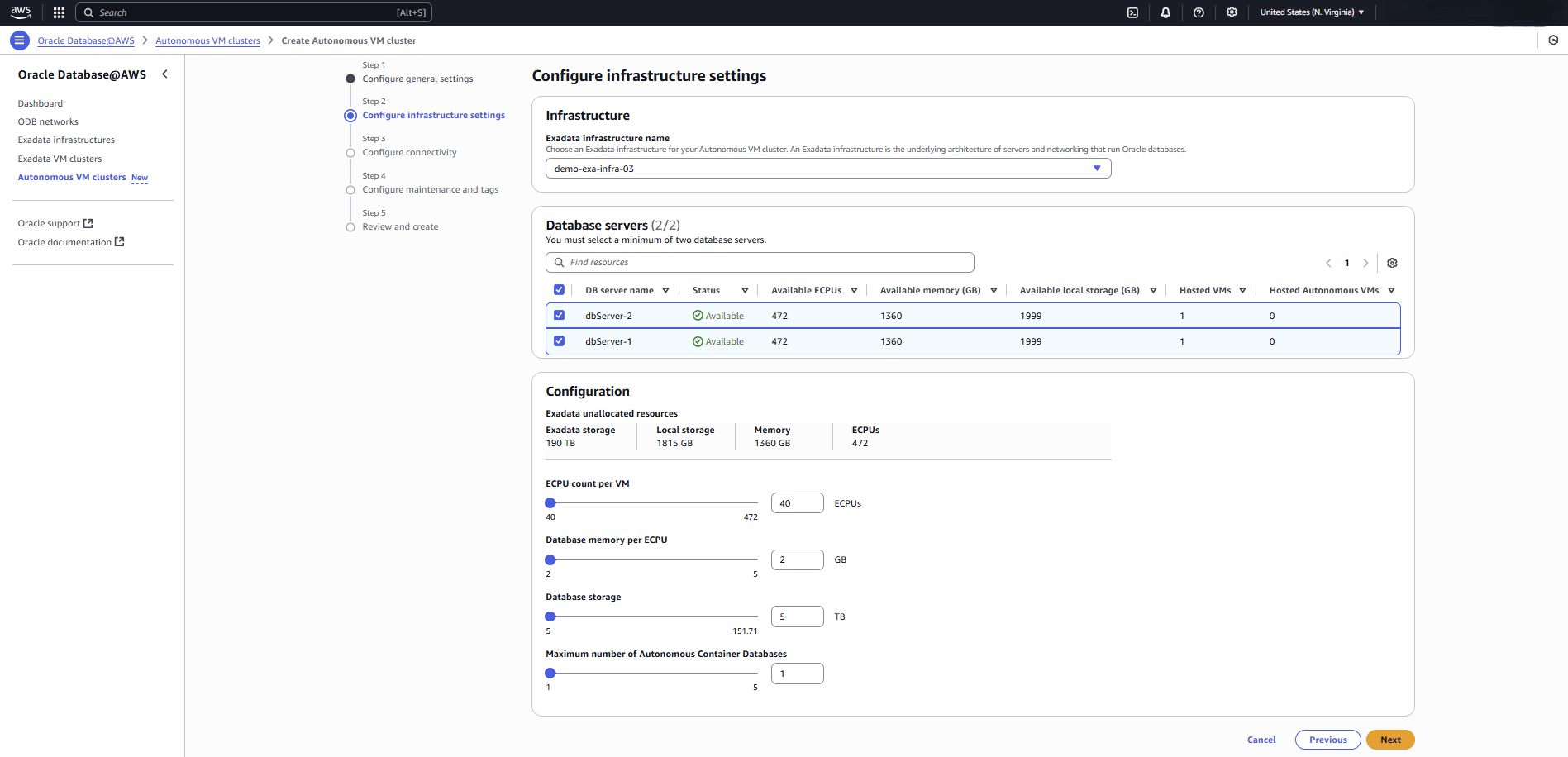Open the console settings gear
1568x757 pixels.
(x=1232, y=12)
